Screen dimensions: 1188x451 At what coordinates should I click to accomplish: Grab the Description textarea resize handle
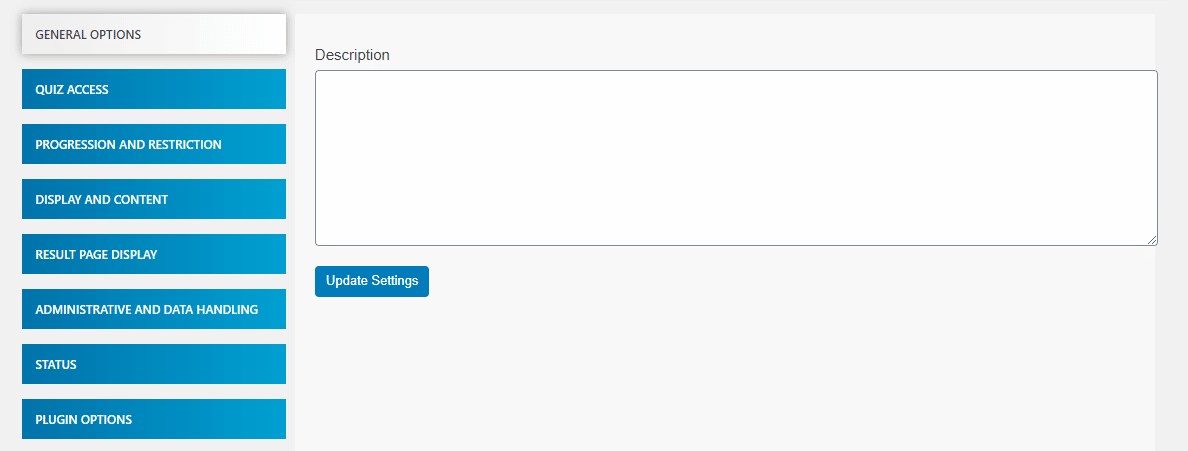click(1152, 240)
